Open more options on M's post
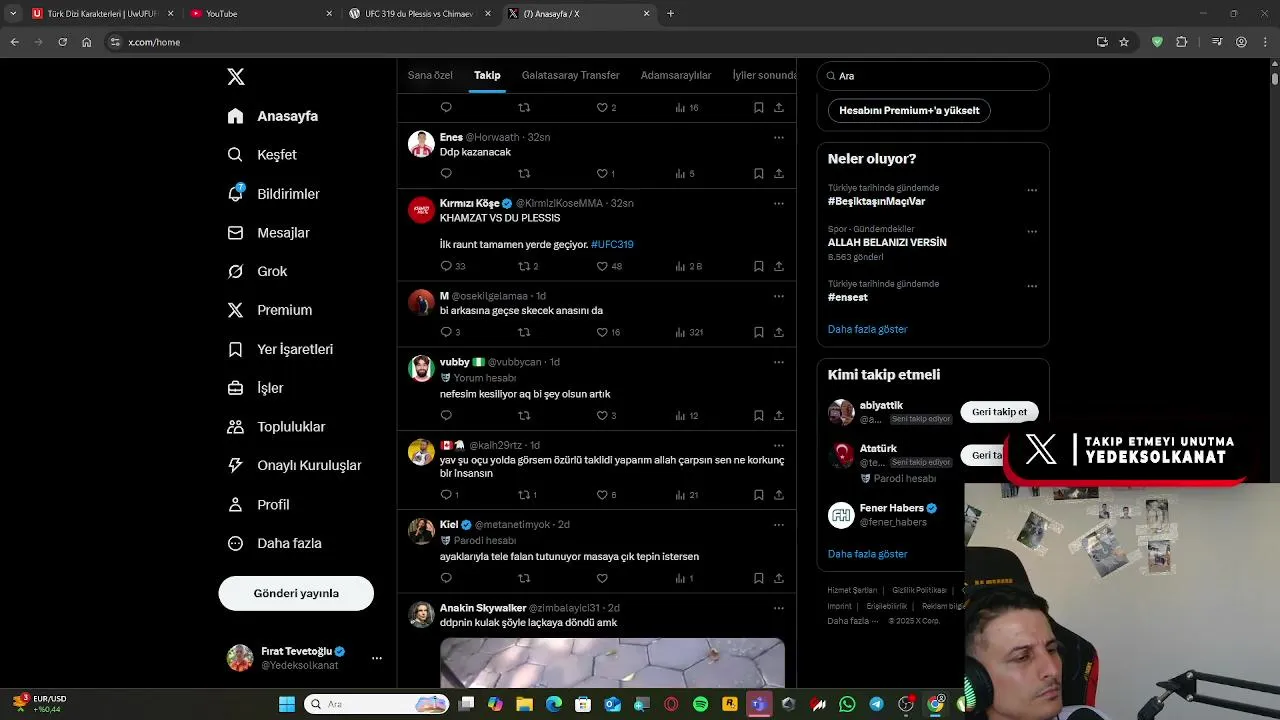This screenshot has width=1280, height=720. click(x=779, y=296)
